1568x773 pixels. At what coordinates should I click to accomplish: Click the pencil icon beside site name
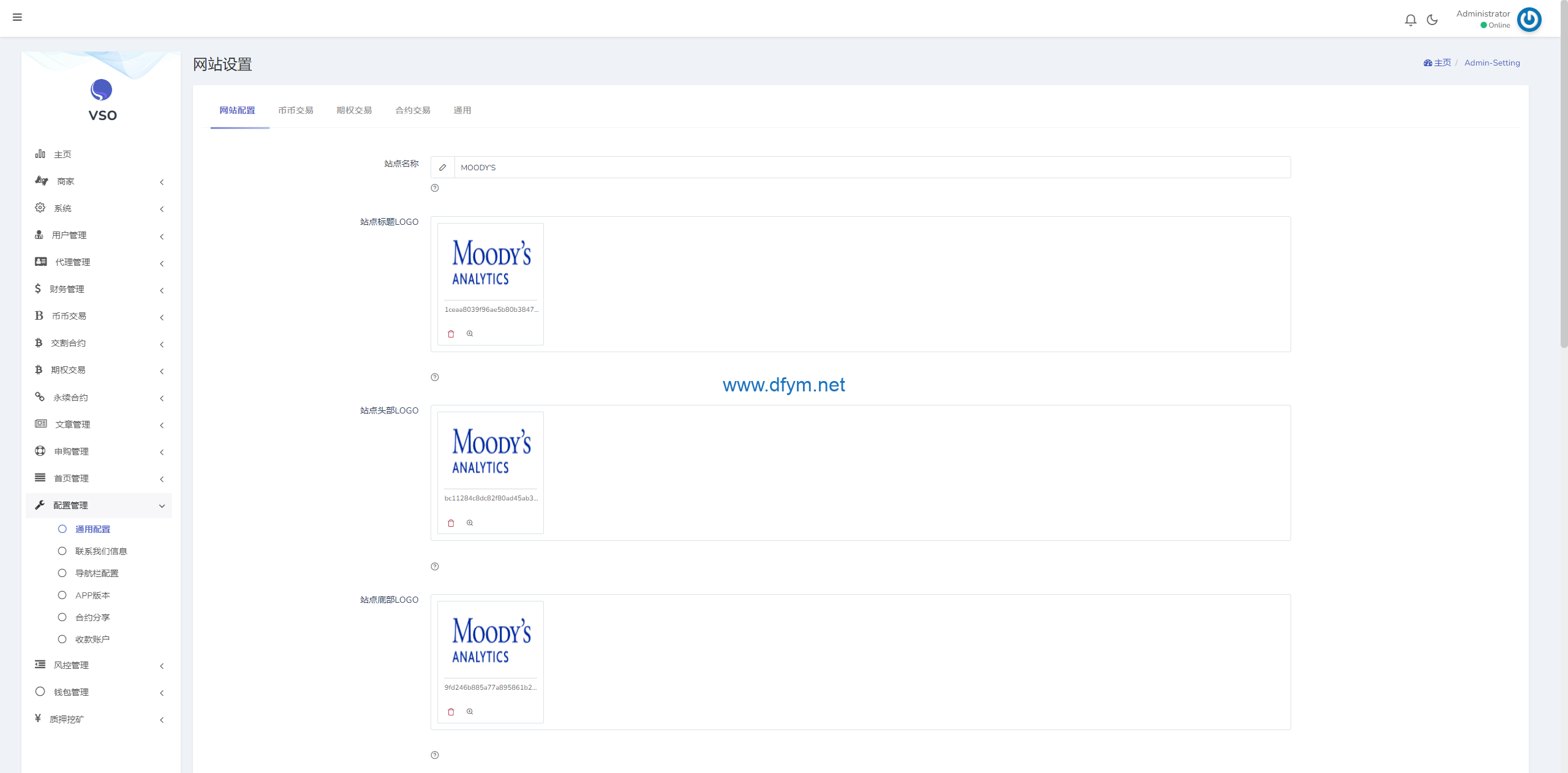[442, 167]
